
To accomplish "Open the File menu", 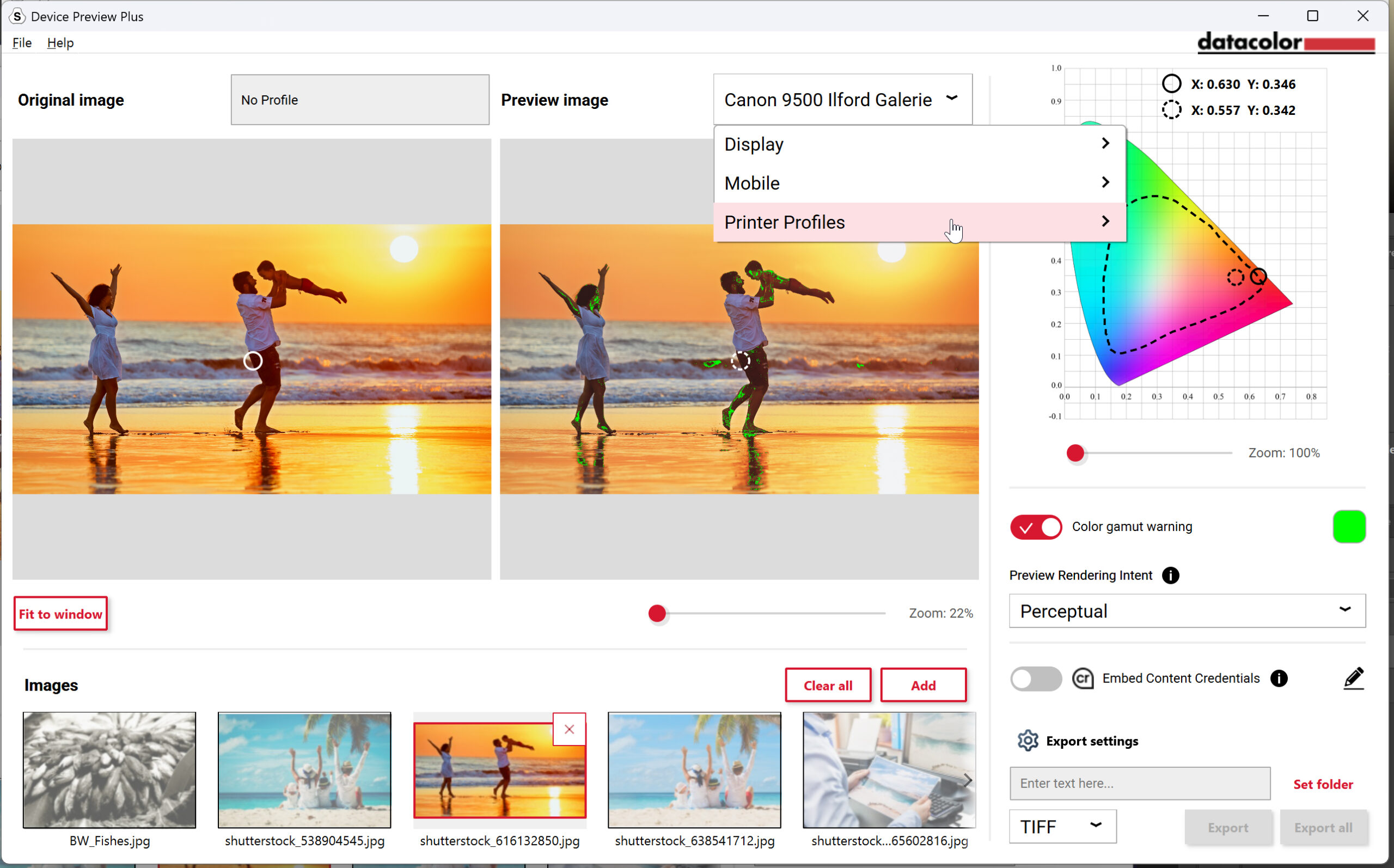I will click(22, 42).
